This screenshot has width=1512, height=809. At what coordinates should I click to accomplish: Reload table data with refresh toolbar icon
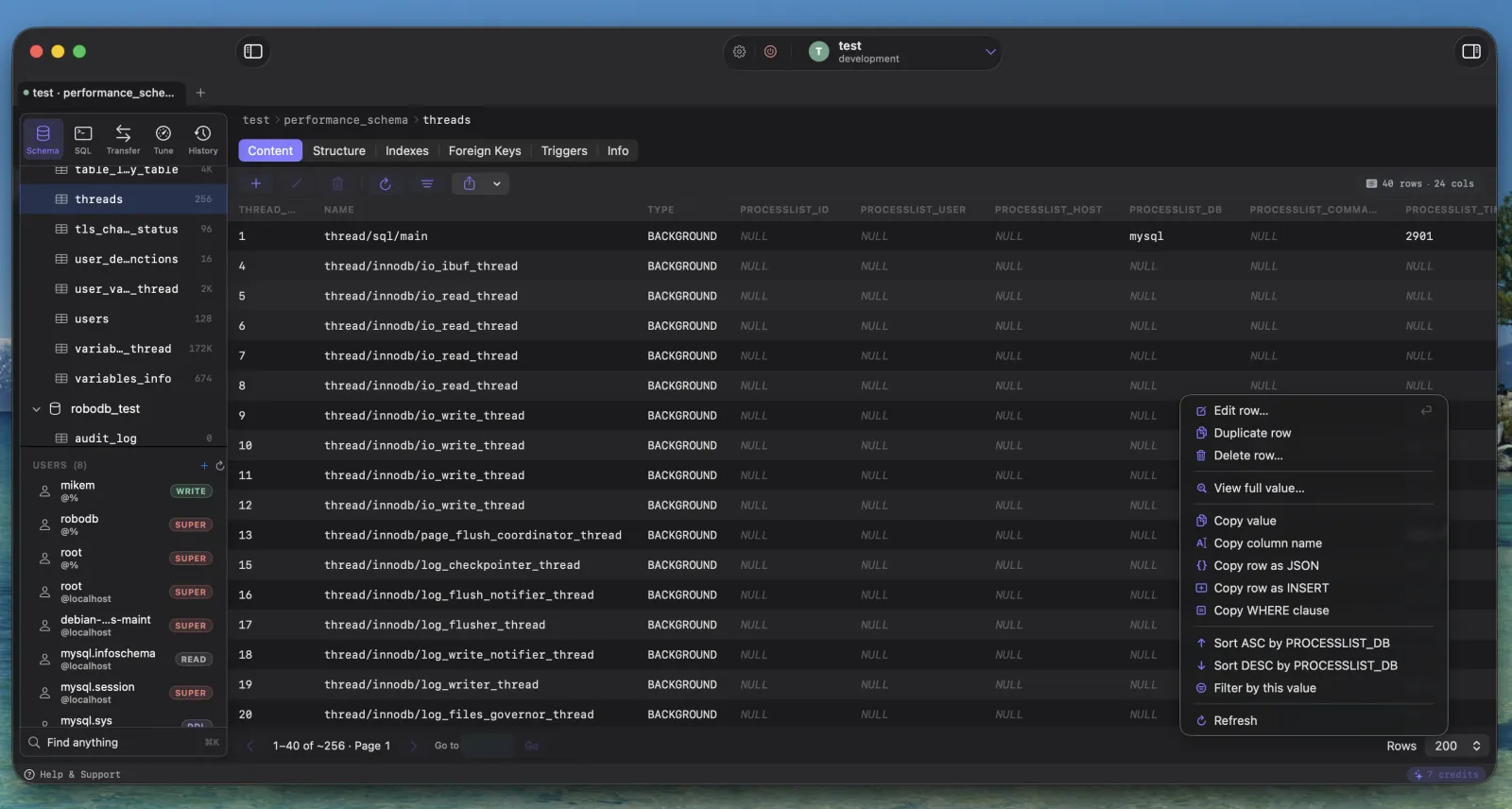(385, 183)
